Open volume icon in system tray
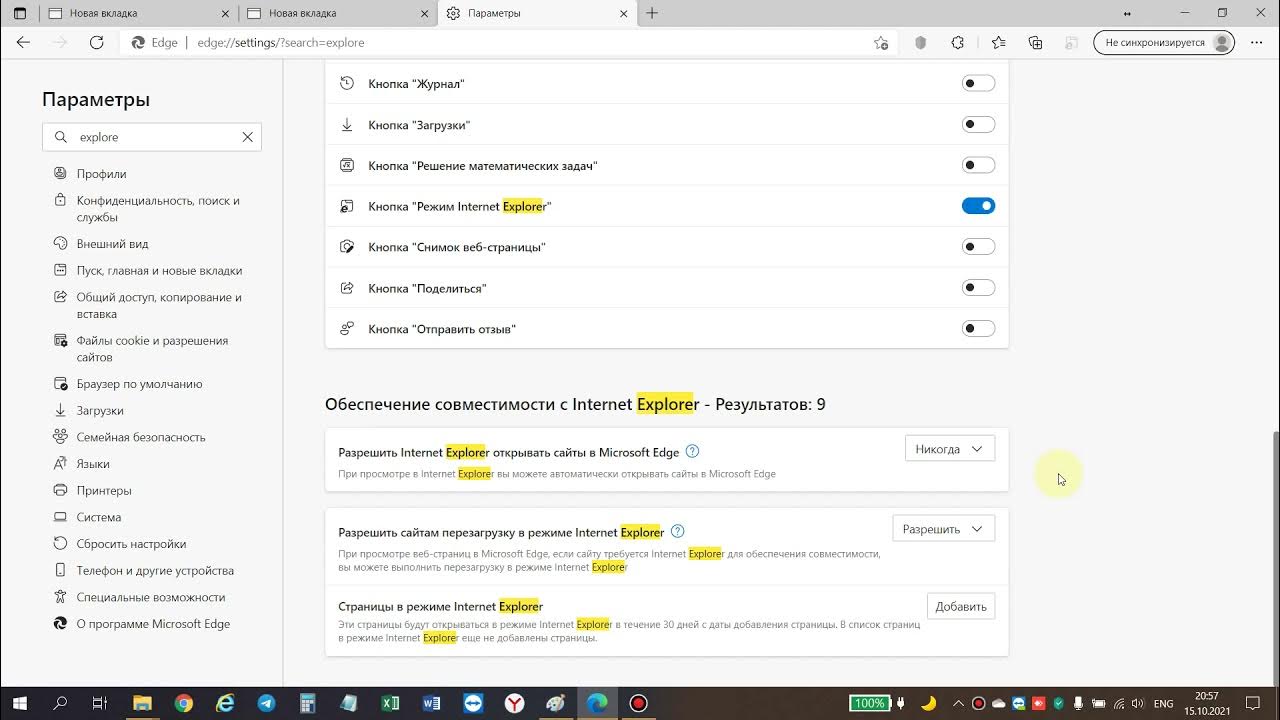 click(1138, 703)
